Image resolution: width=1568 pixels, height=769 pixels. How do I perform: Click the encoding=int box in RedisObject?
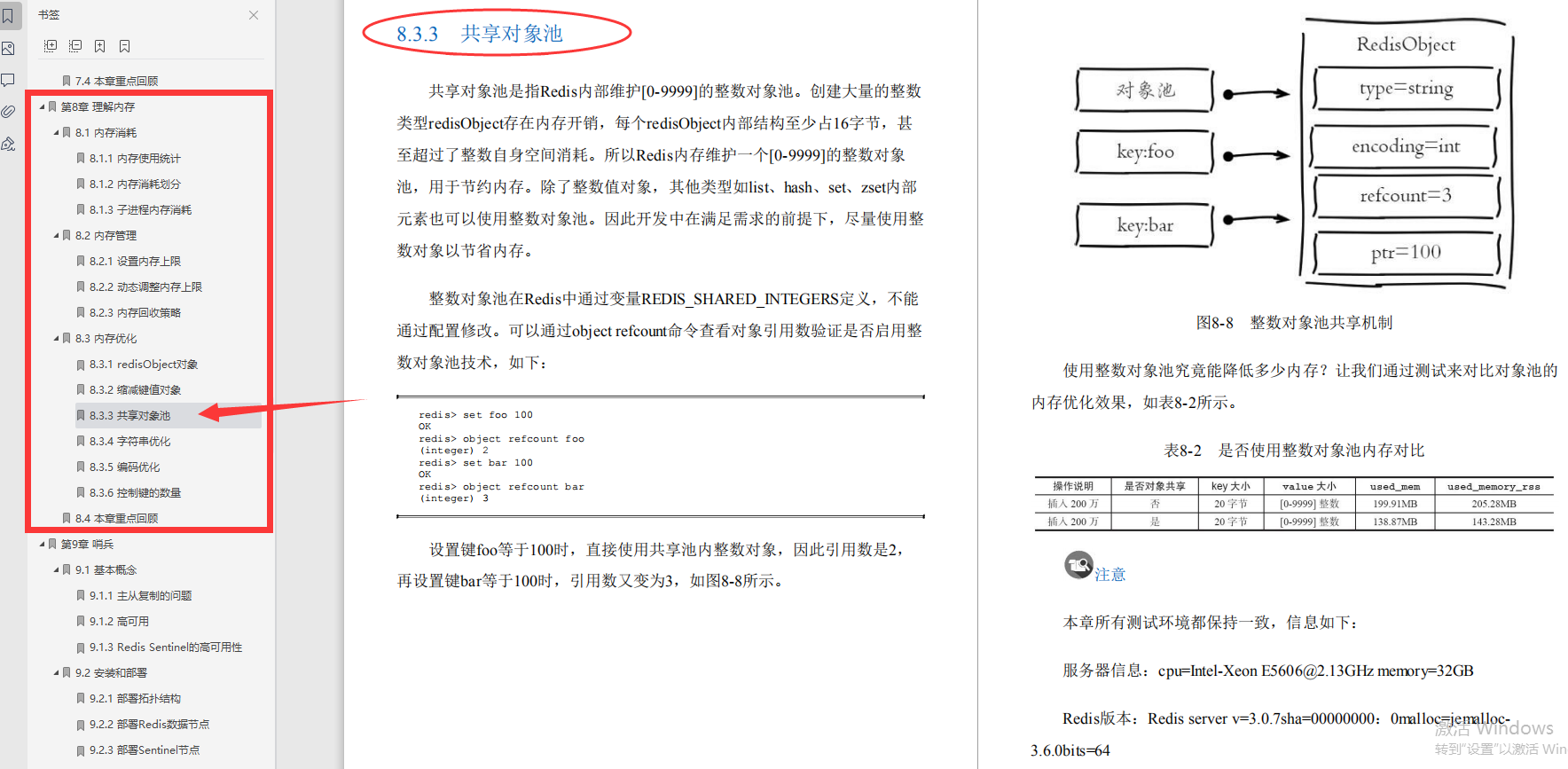click(x=1405, y=146)
